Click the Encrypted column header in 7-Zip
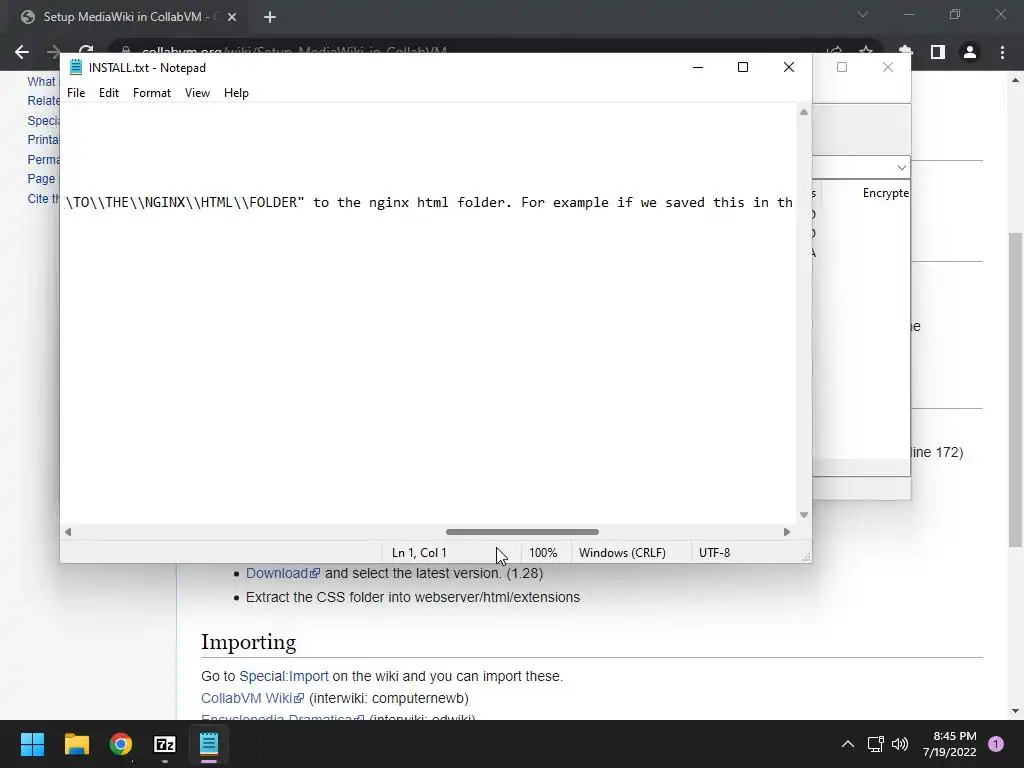Viewport: 1024px width, 768px height. tap(886, 193)
